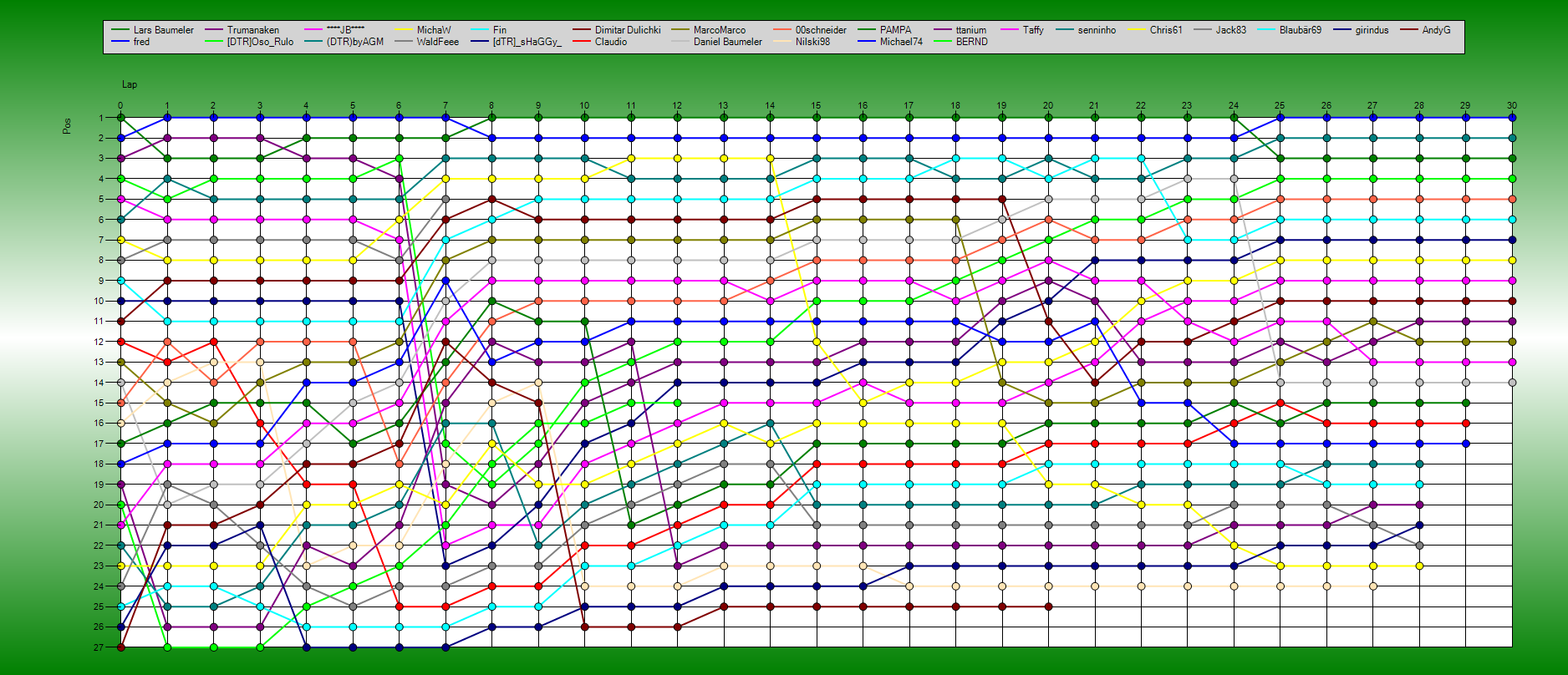Click 00schneider legend entry
This screenshot has width=1568, height=675.
(821, 30)
